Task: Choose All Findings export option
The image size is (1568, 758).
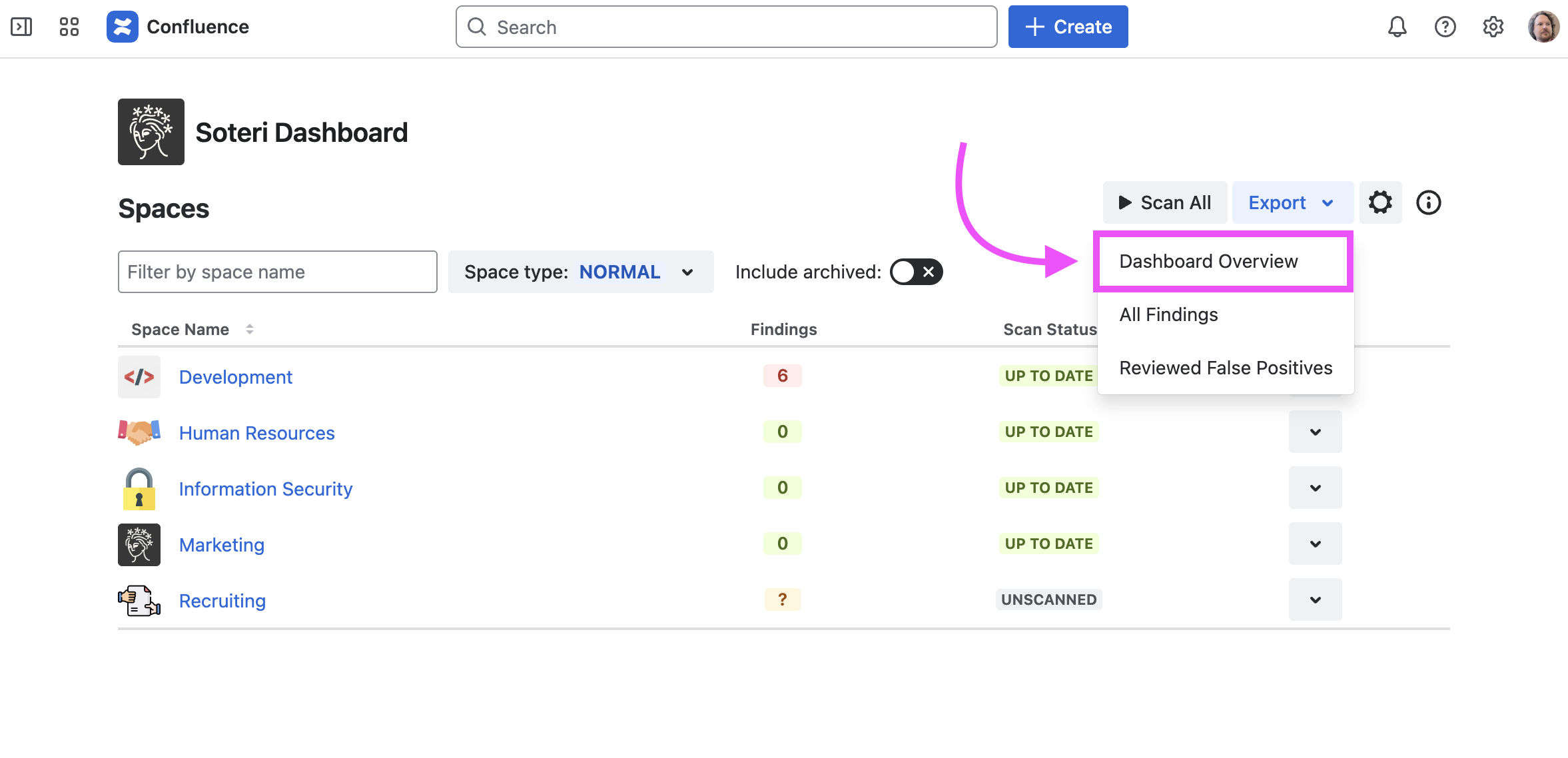Action: pyautogui.click(x=1168, y=314)
